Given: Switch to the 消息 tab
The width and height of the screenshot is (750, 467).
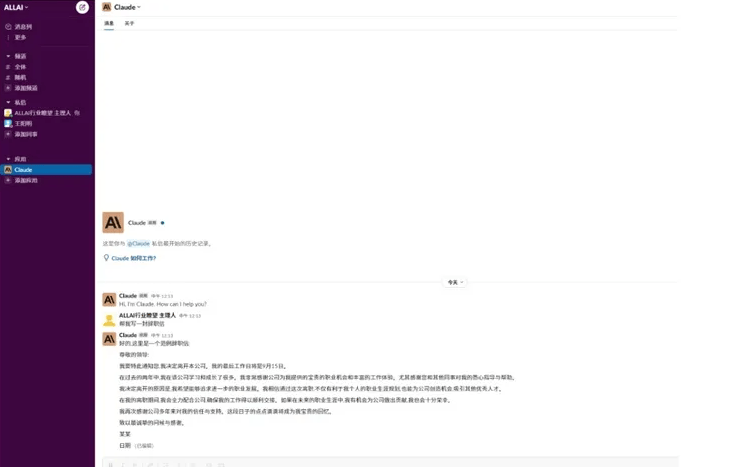Looking at the screenshot, I should (x=109, y=23).
